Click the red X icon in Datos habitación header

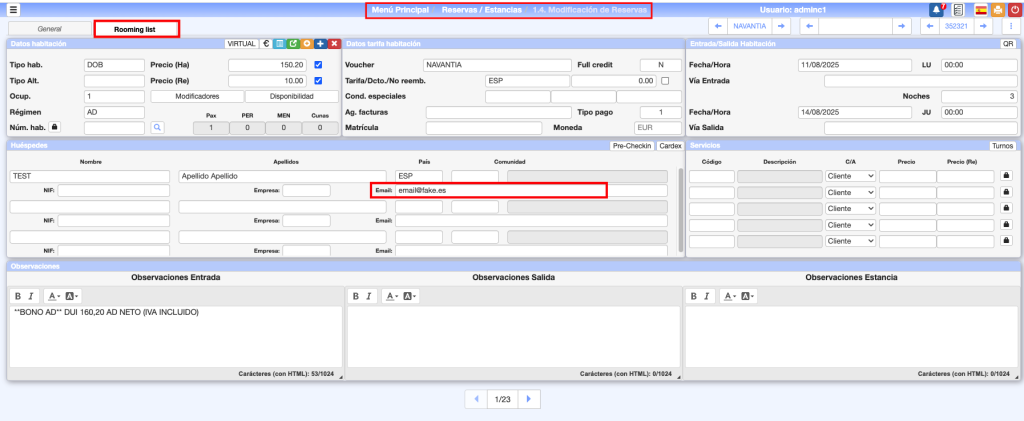click(333, 44)
